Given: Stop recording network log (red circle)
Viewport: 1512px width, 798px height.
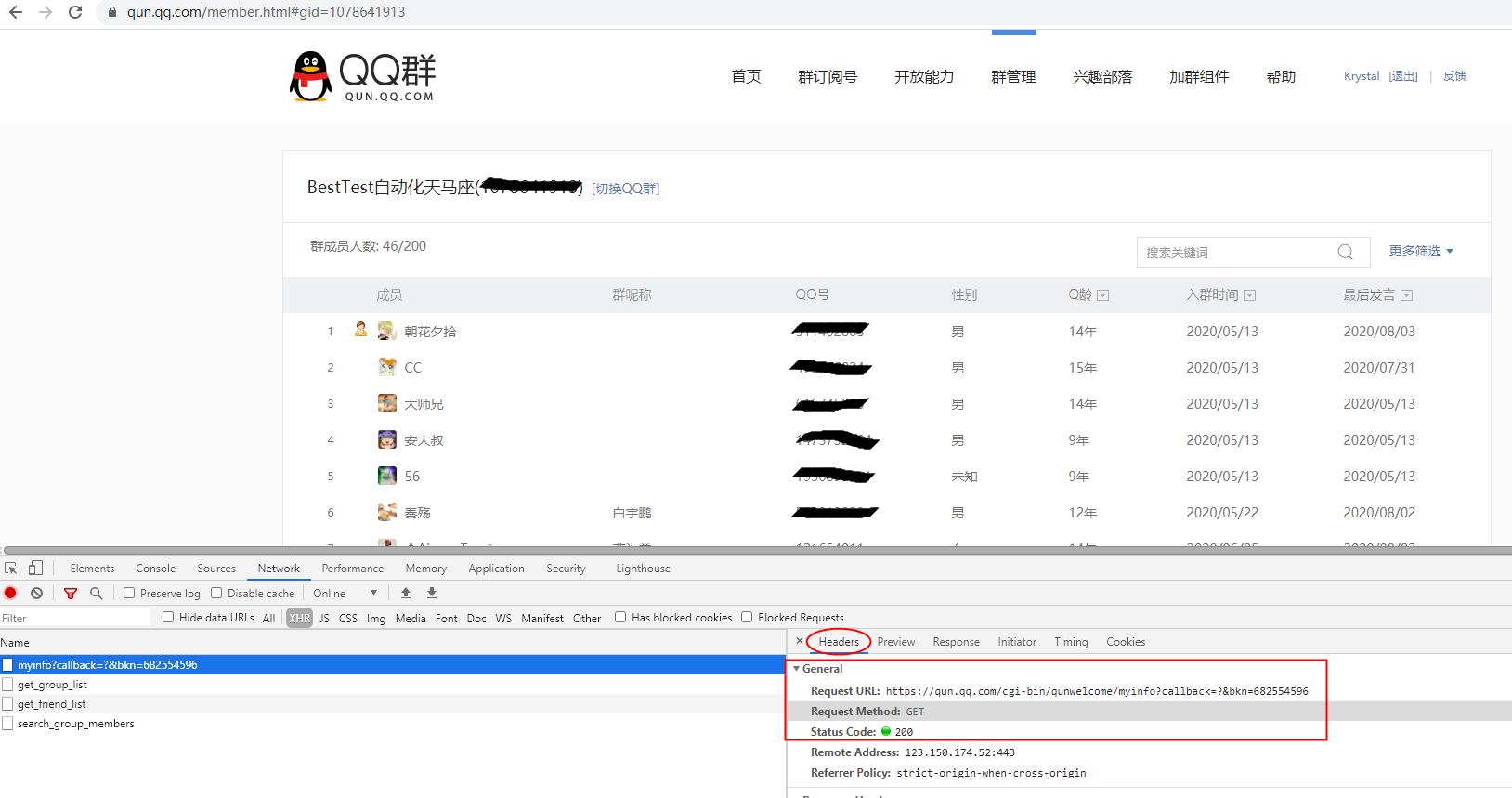Looking at the screenshot, I should click(11, 593).
